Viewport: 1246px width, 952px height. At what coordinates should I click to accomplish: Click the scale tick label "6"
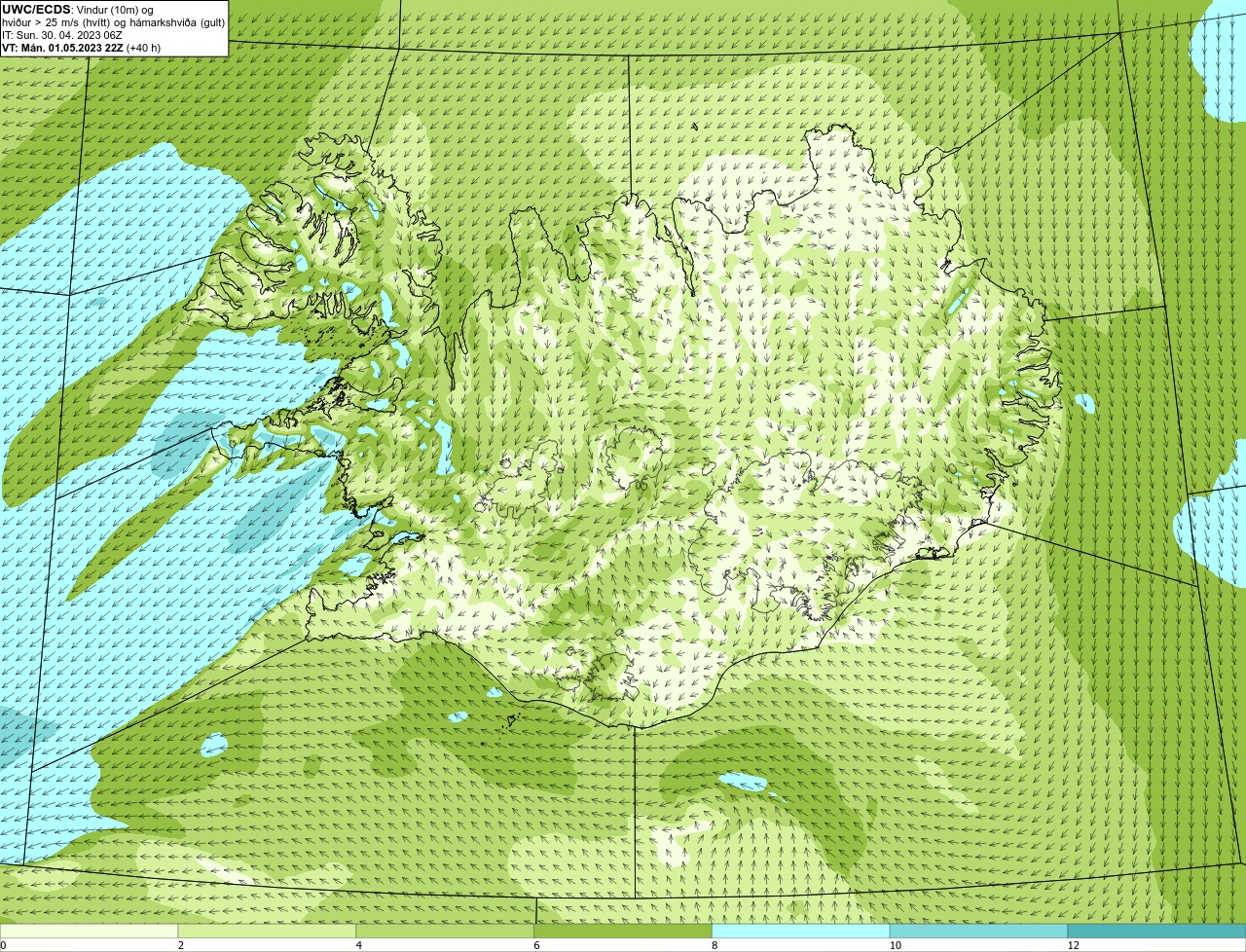[537, 945]
